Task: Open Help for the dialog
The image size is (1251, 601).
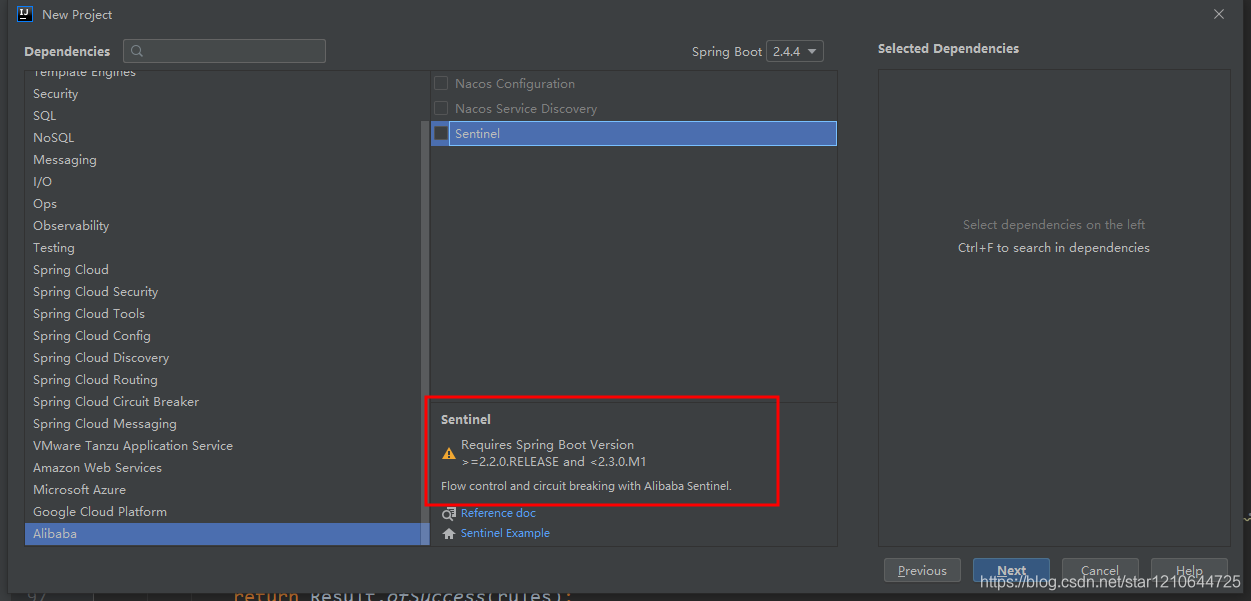Action: [1189, 570]
